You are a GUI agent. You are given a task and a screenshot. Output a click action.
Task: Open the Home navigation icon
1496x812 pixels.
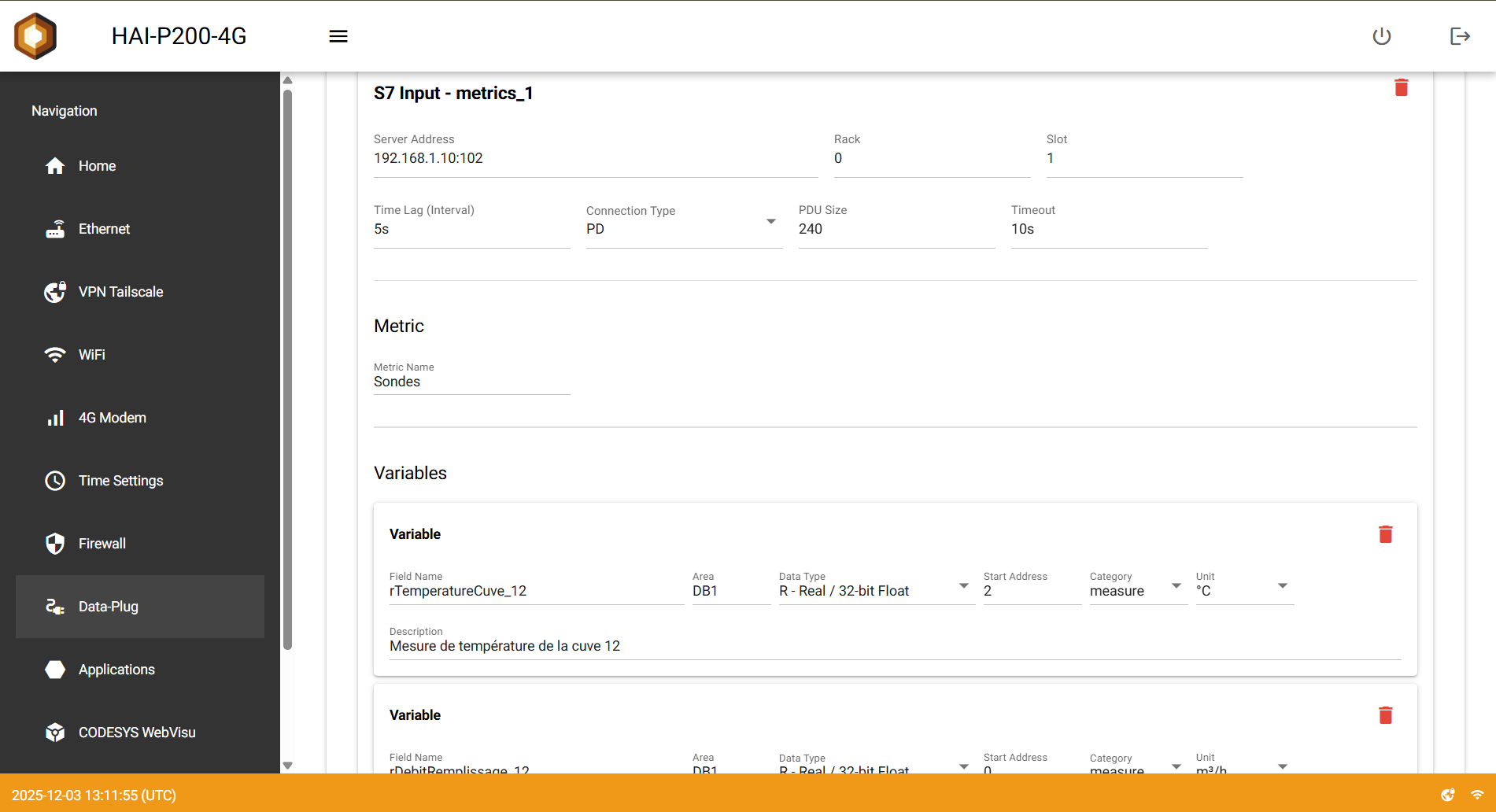coord(55,165)
